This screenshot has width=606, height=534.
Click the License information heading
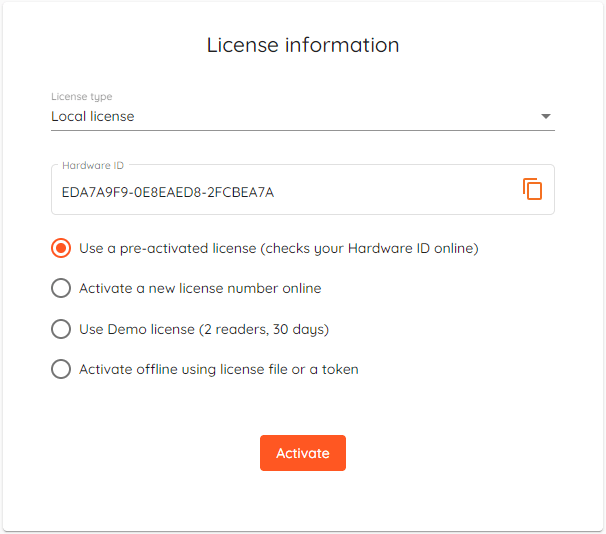[x=303, y=45]
